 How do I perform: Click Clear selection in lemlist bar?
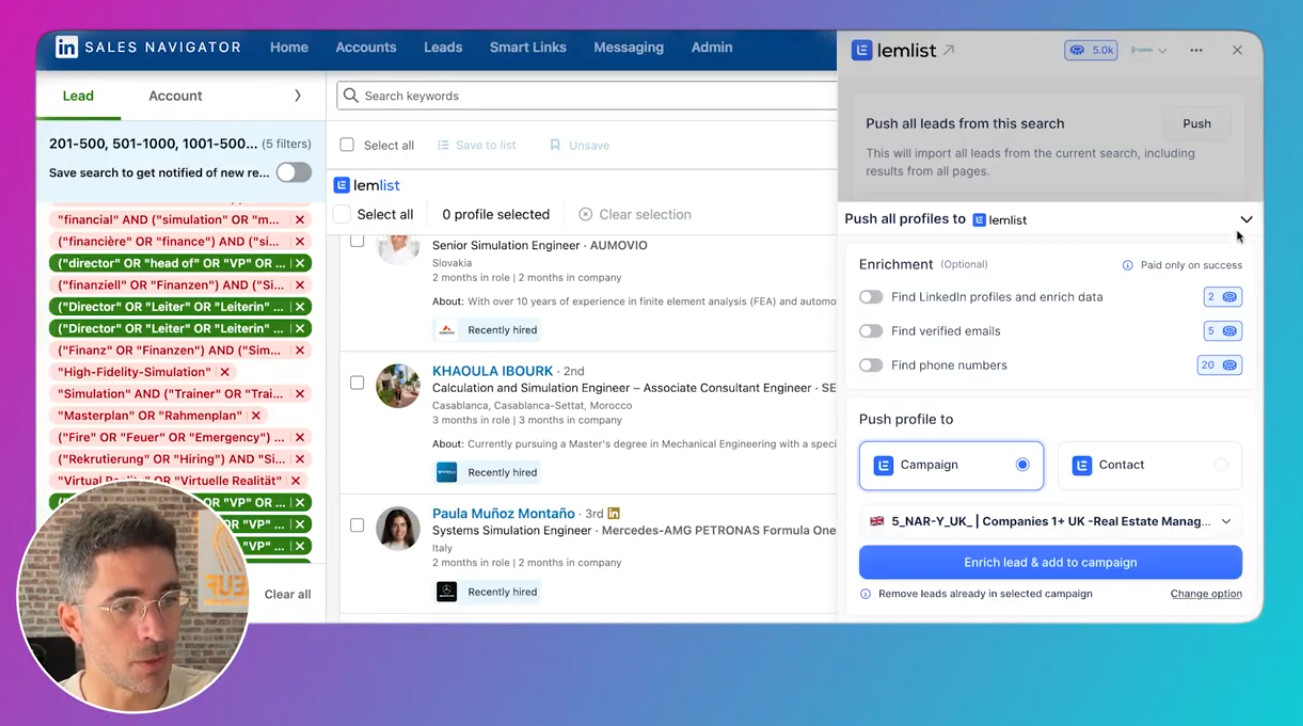click(x=635, y=214)
